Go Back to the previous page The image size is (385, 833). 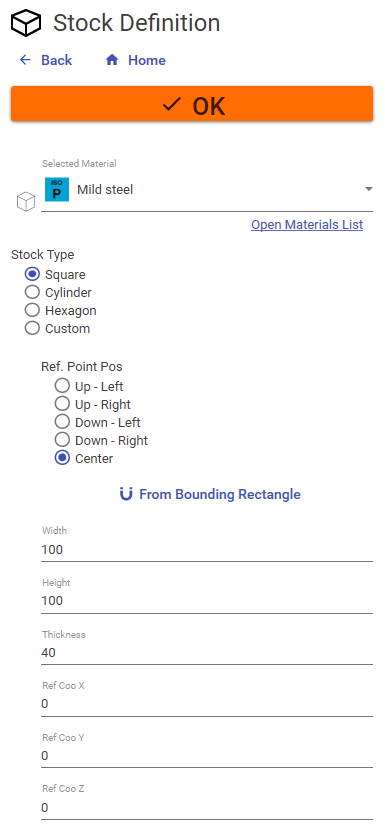[46, 60]
